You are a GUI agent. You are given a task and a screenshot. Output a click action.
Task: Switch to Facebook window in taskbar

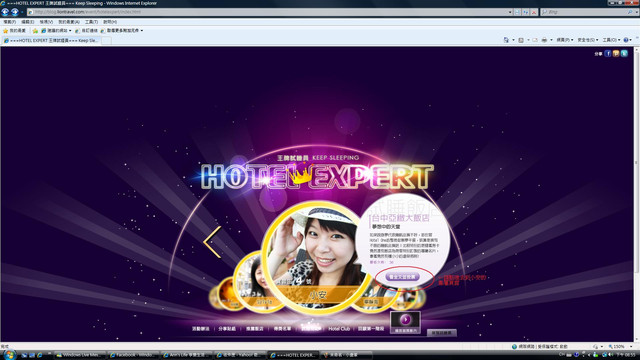click(133, 355)
